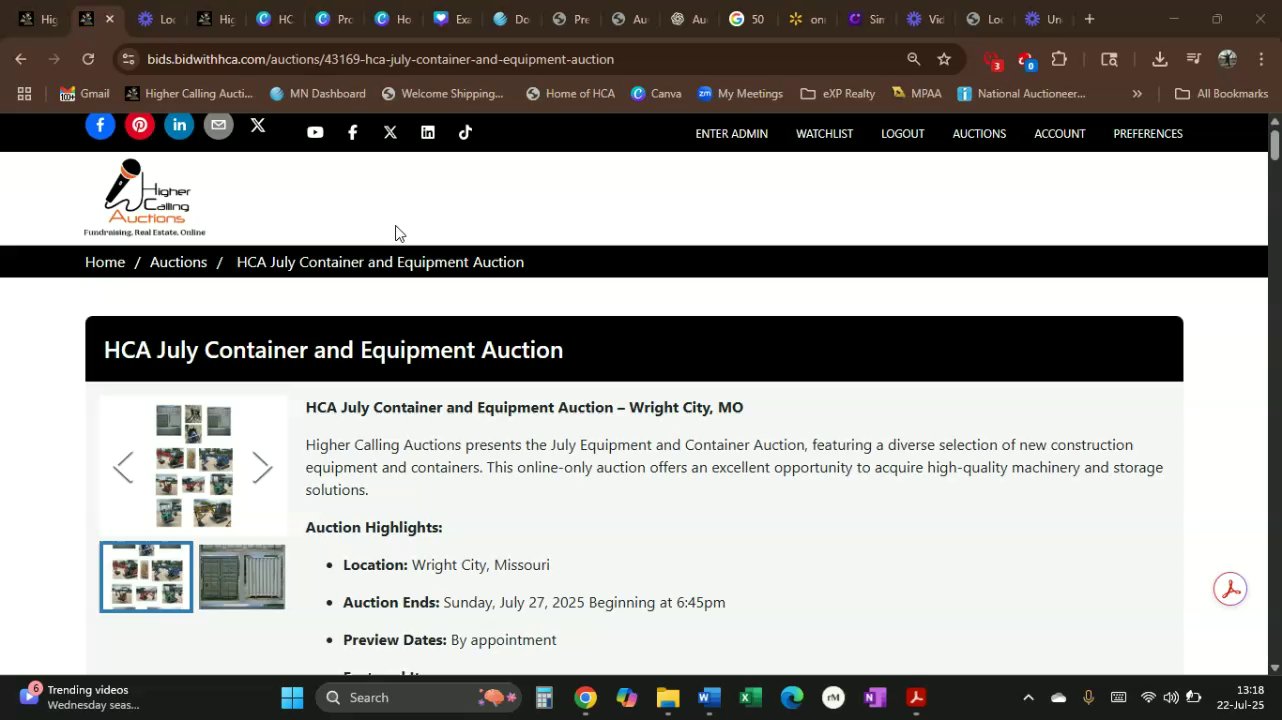The image size is (1282, 720).
Task: Open Microsoft Edge from the taskbar
Action: tap(791, 697)
